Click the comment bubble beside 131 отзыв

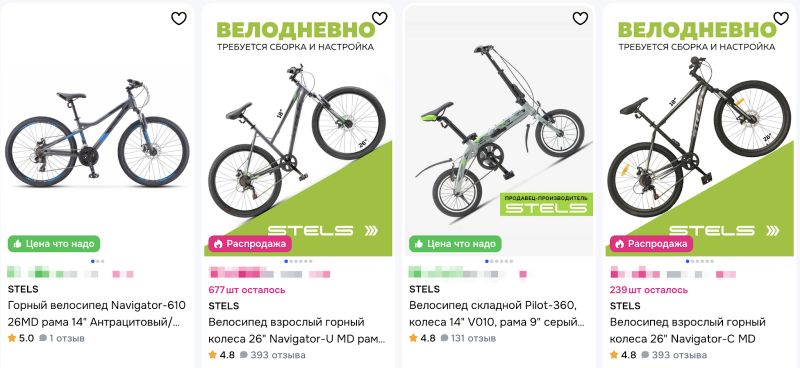444,338
